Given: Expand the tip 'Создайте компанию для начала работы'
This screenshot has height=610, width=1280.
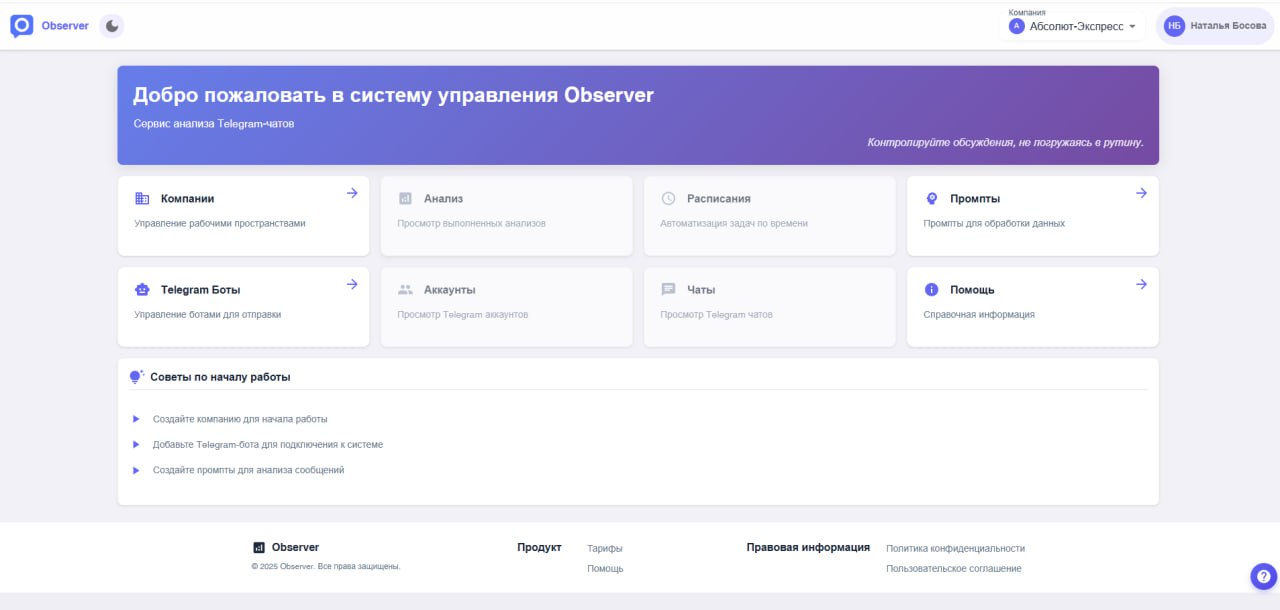Looking at the screenshot, I should [x=240, y=419].
